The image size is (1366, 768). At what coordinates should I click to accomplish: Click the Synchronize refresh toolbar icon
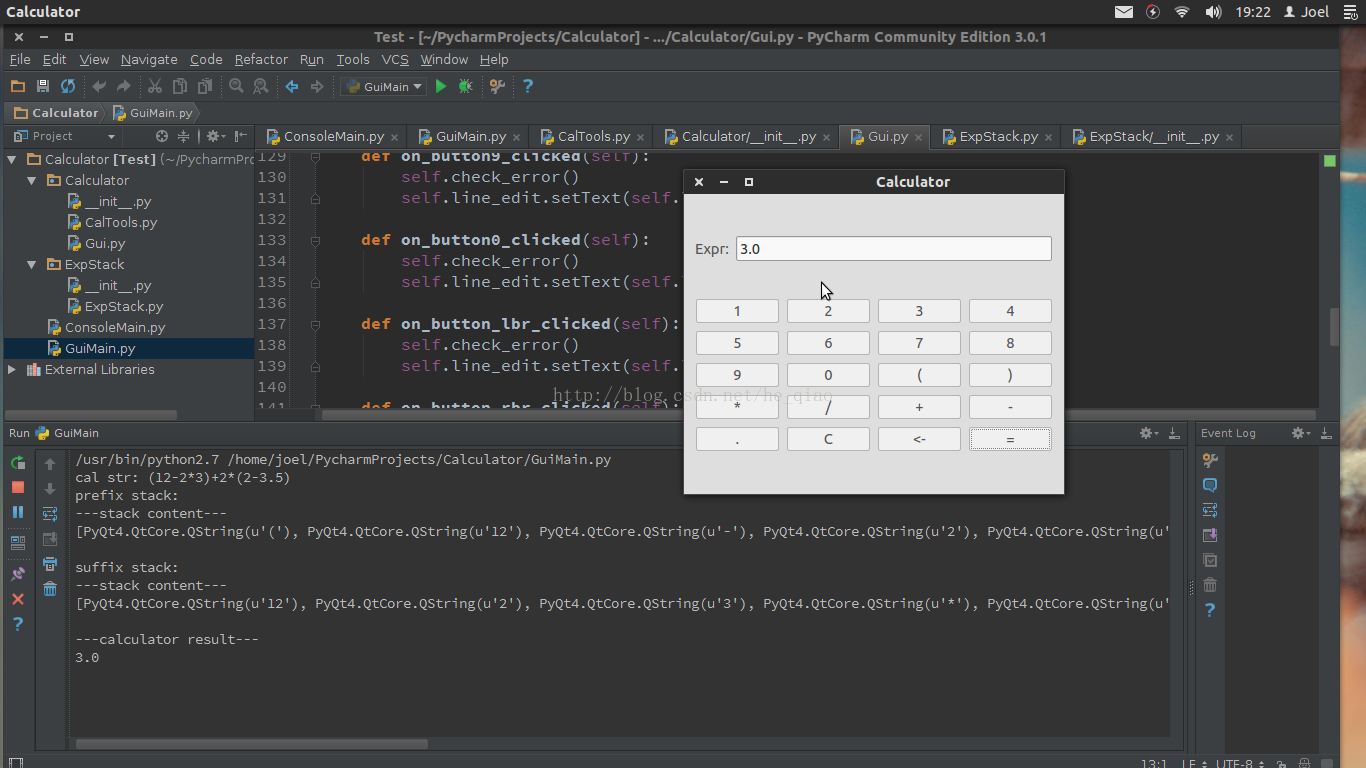68,87
